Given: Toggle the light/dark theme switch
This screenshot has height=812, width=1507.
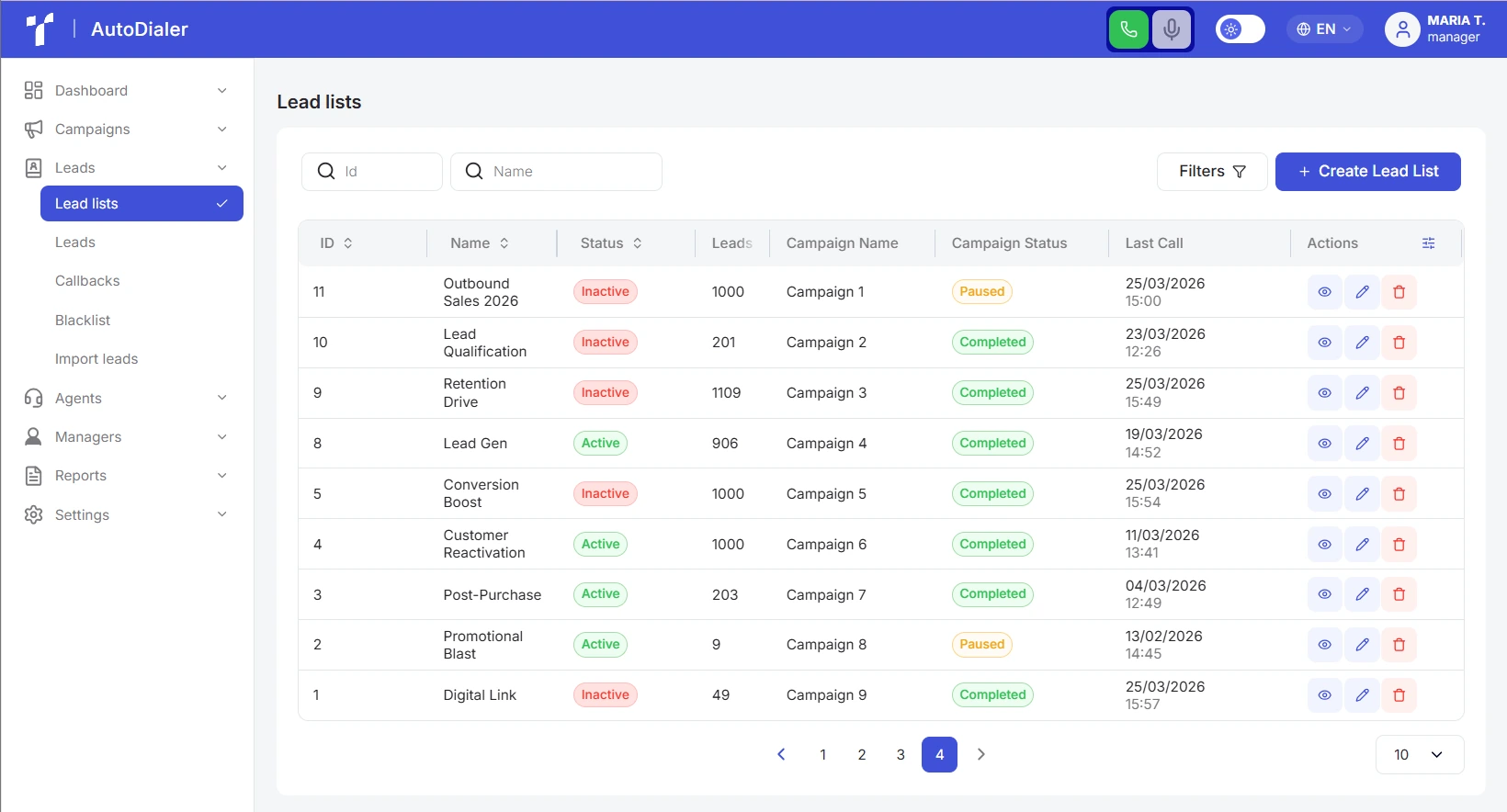Looking at the screenshot, I should (1240, 29).
